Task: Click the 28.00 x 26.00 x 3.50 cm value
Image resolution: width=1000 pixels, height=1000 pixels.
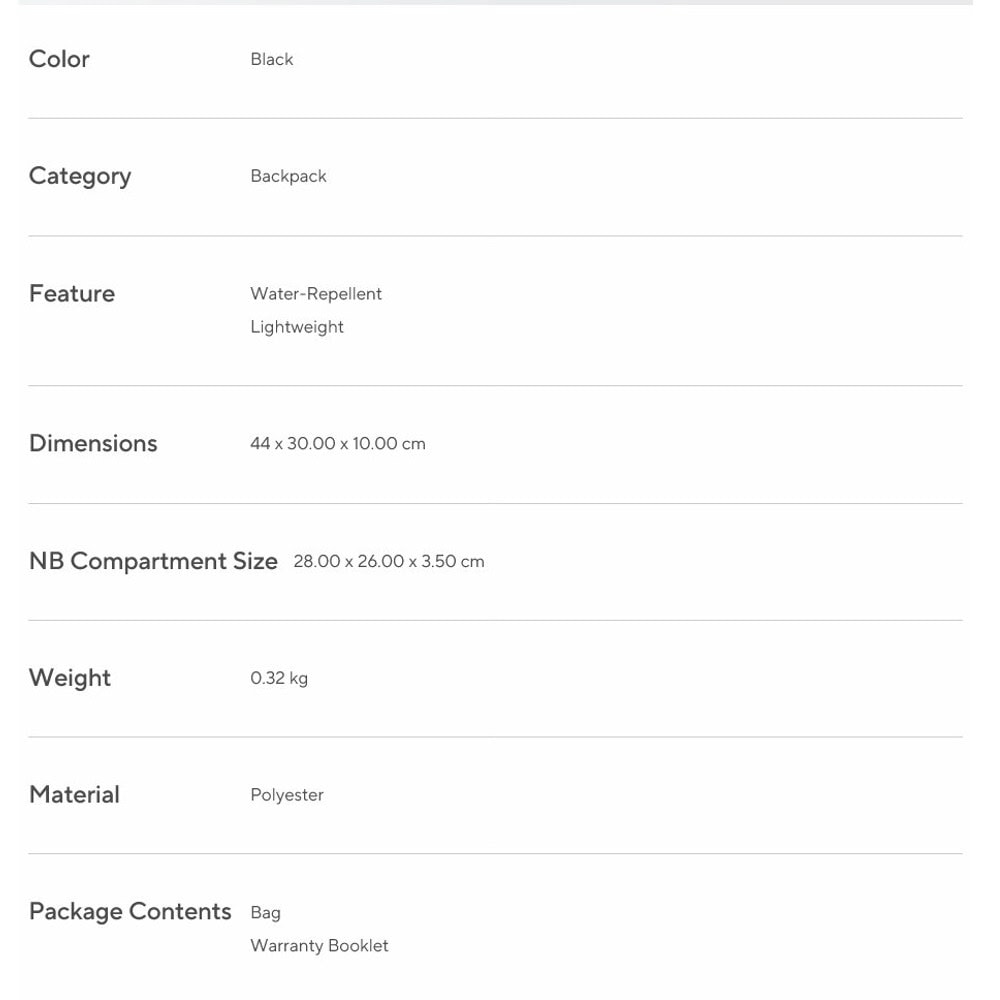Action: 389,561
